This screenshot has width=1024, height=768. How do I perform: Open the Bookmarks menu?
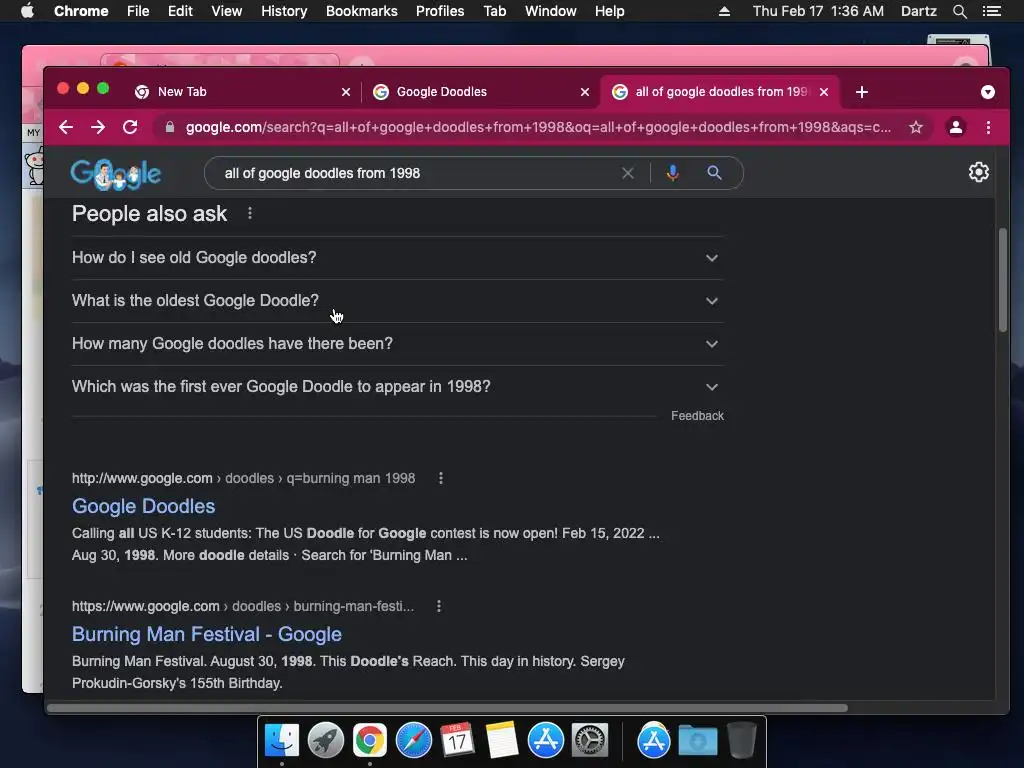pos(362,11)
